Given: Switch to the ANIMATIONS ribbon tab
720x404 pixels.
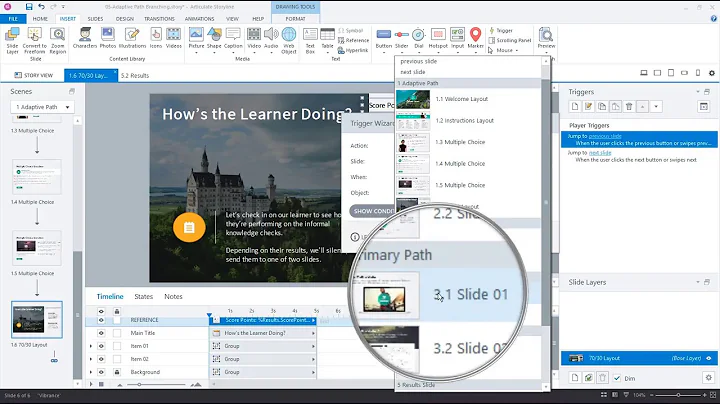Looking at the screenshot, I should pos(199,19).
